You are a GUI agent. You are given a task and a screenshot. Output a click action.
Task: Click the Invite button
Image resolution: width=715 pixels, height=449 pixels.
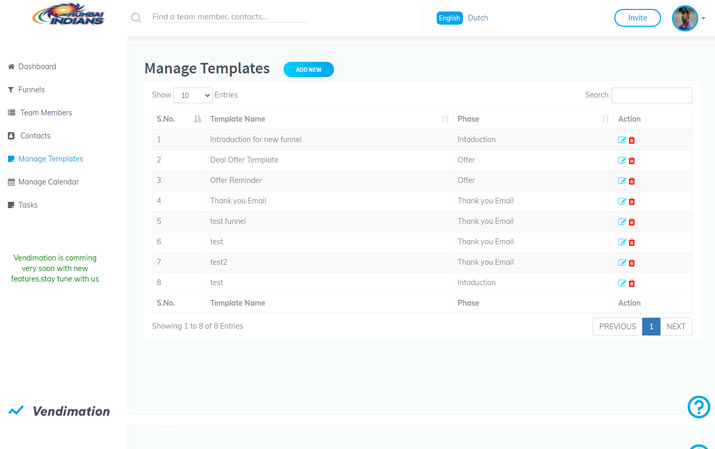point(637,18)
